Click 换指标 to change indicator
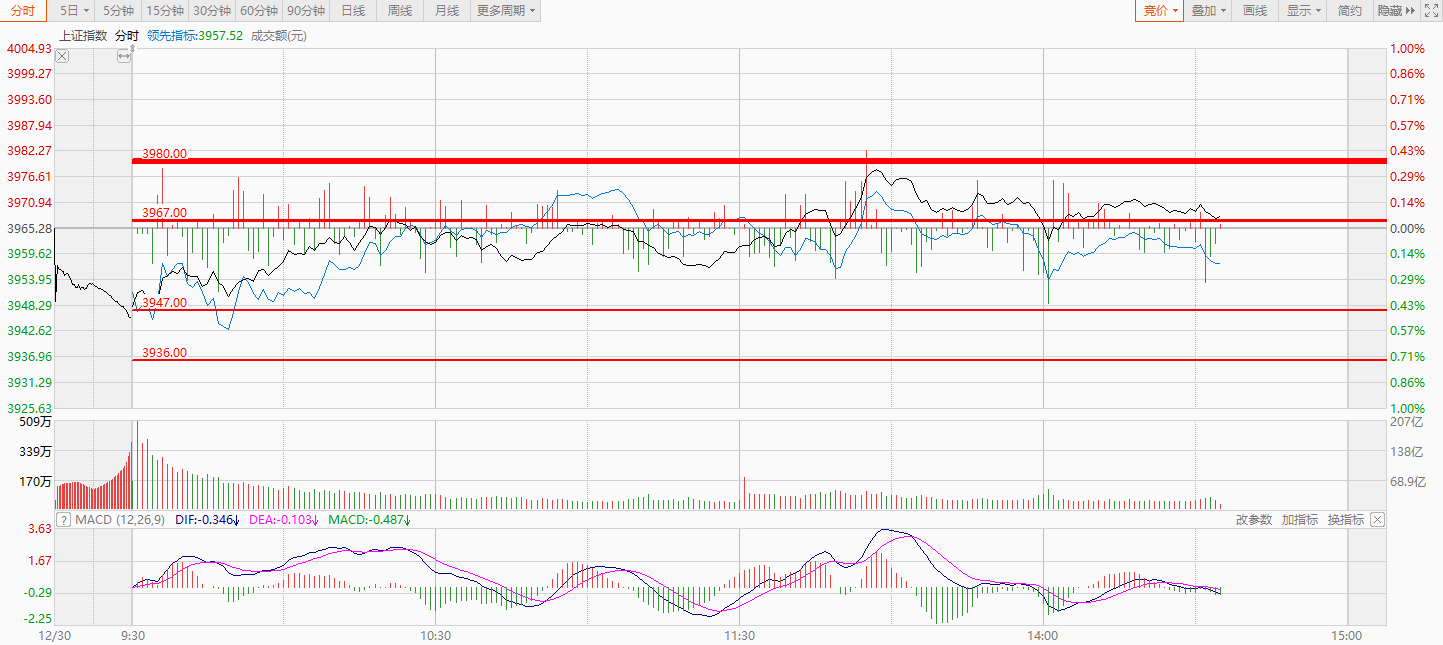The image size is (1443, 645). pyautogui.click(x=1345, y=520)
